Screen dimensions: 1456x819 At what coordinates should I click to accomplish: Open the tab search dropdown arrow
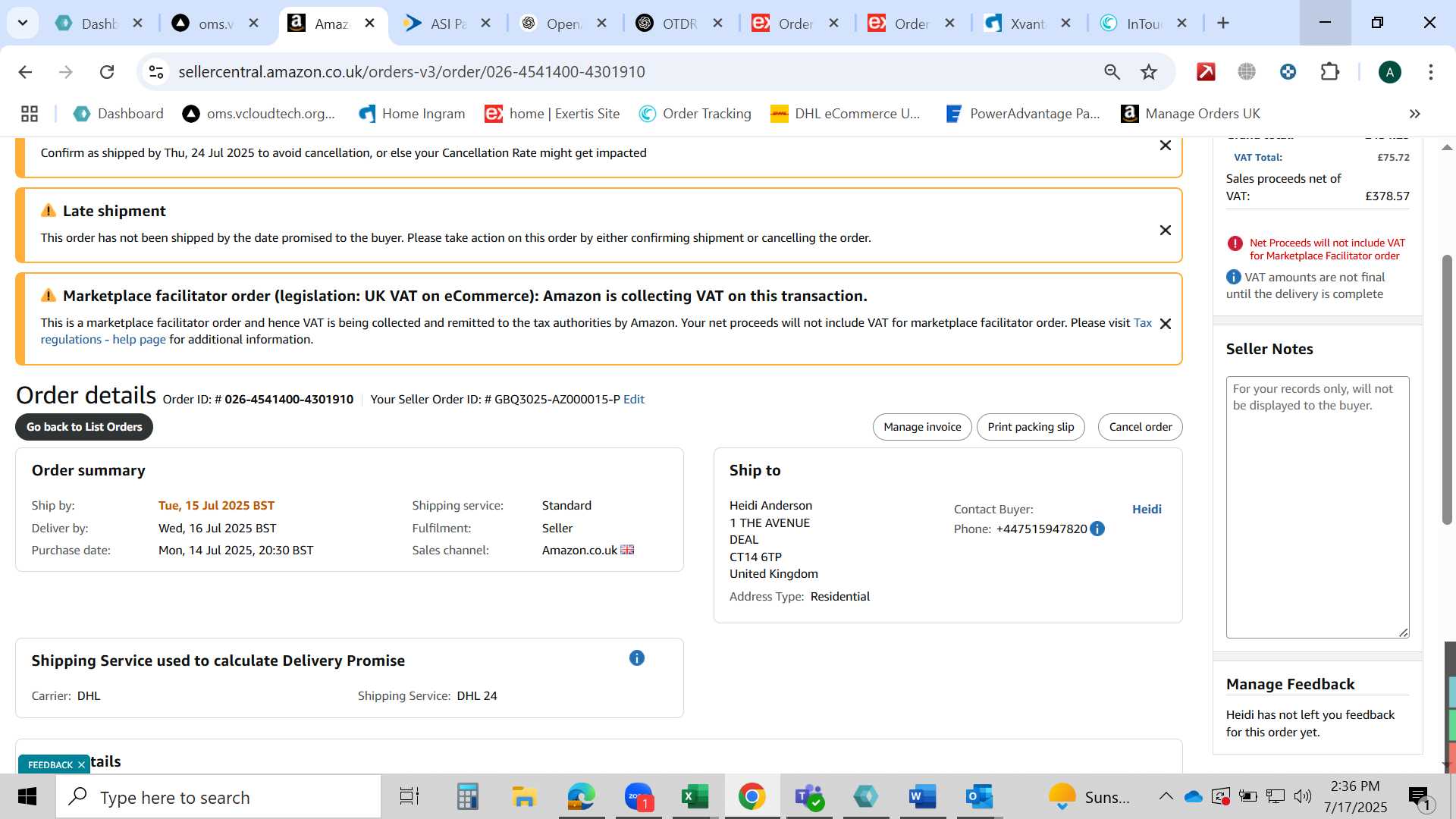[23, 23]
